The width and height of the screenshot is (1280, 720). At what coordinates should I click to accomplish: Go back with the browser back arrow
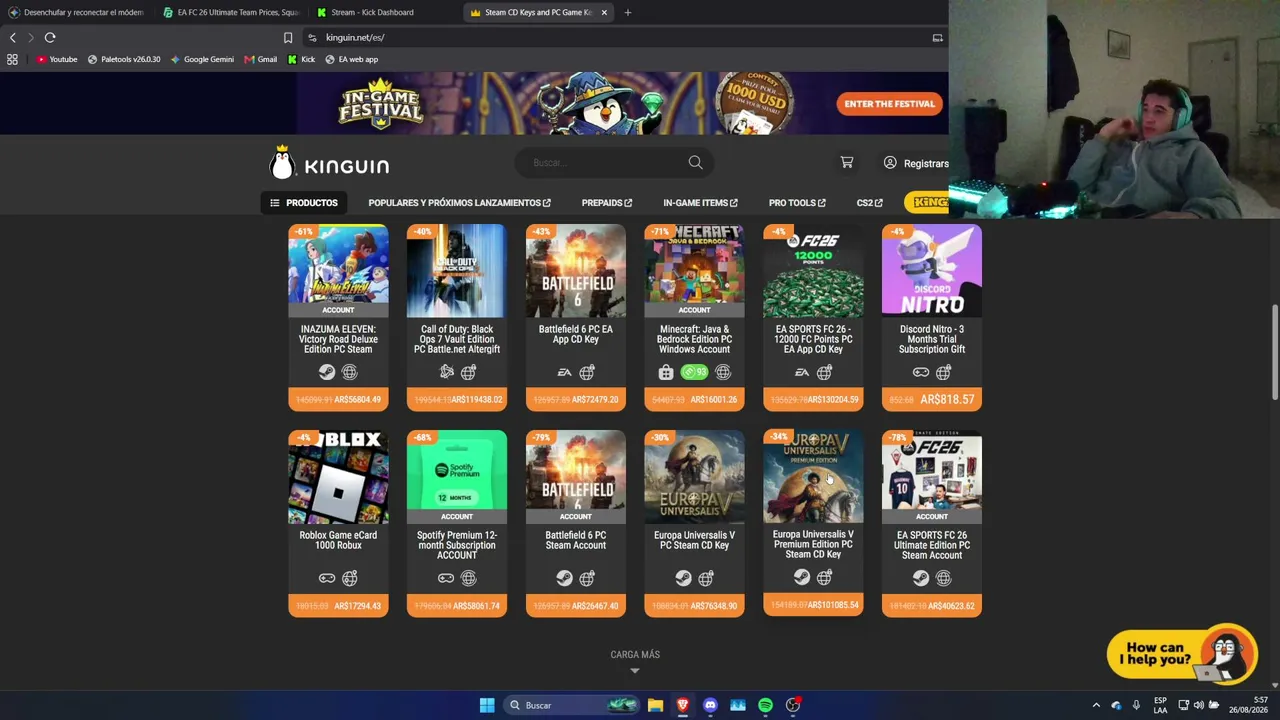[13, 37]
